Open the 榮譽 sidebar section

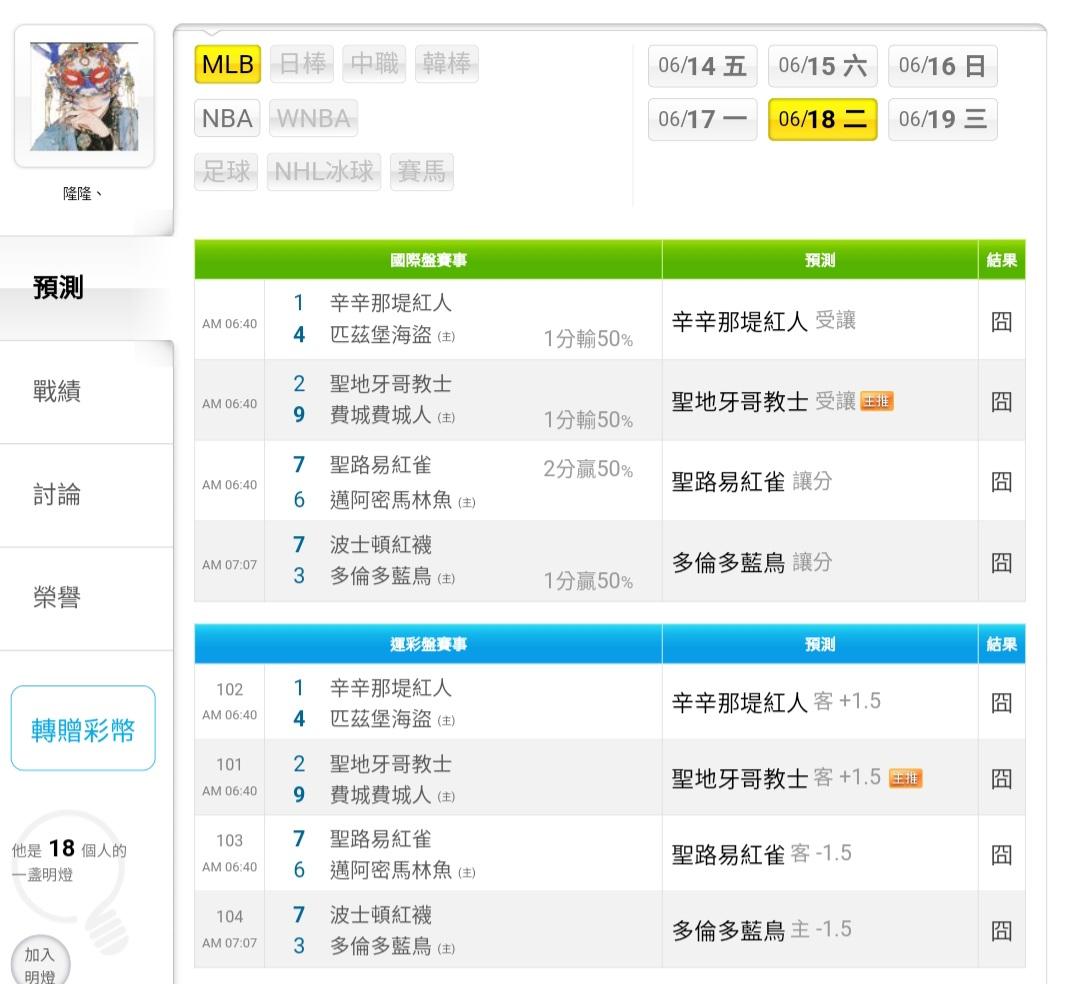tap(86, 598)
